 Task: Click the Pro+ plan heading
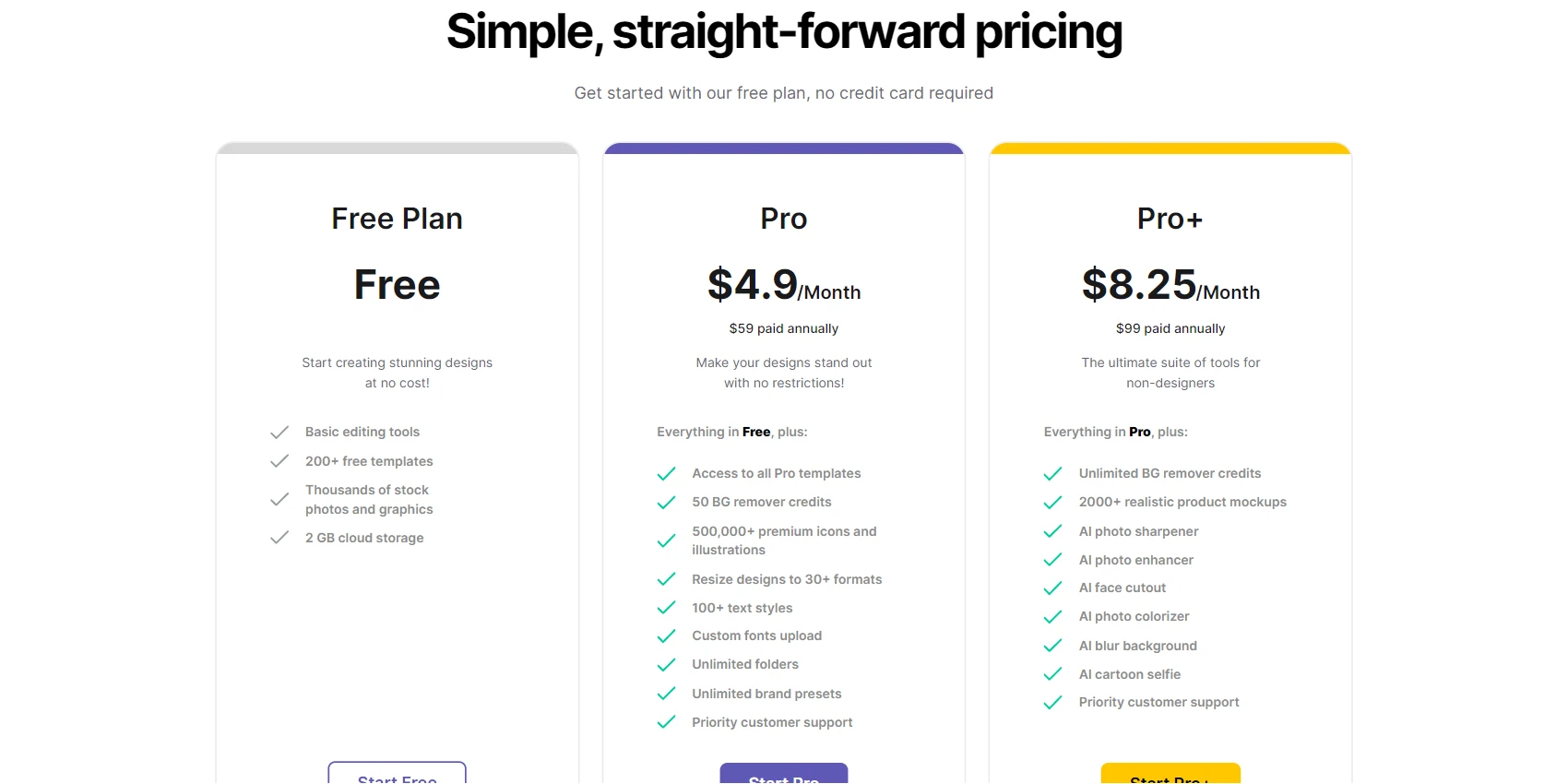pyautogui.click(x=1170, y=219)
